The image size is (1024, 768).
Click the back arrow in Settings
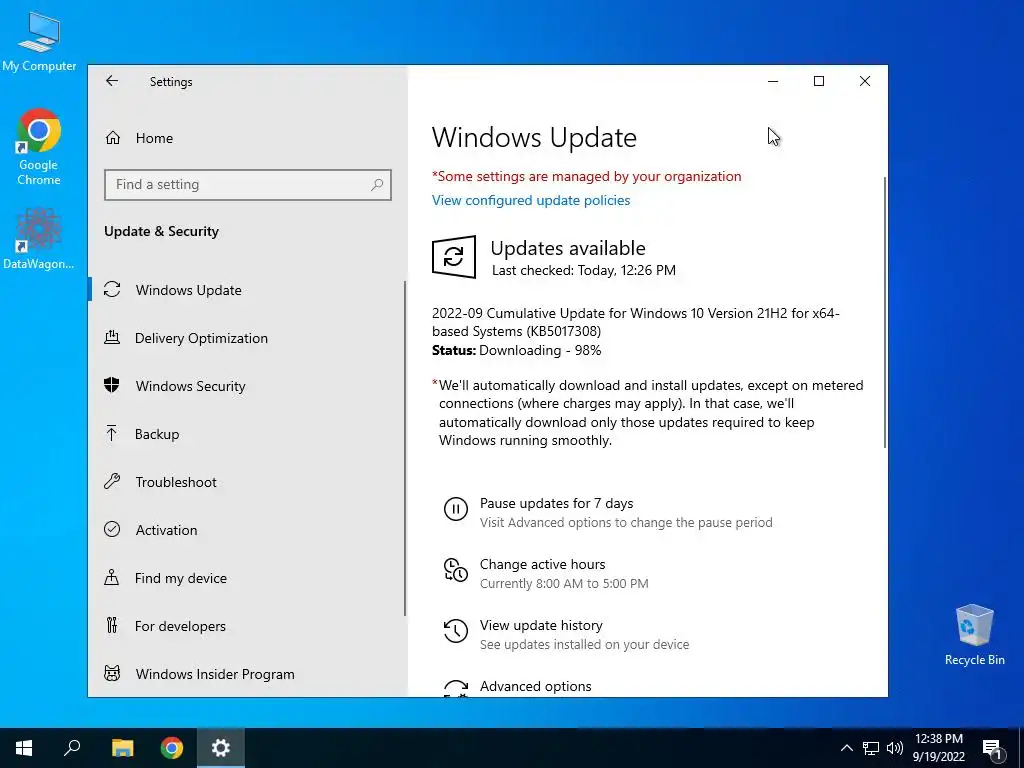click(x=112, y=81)
